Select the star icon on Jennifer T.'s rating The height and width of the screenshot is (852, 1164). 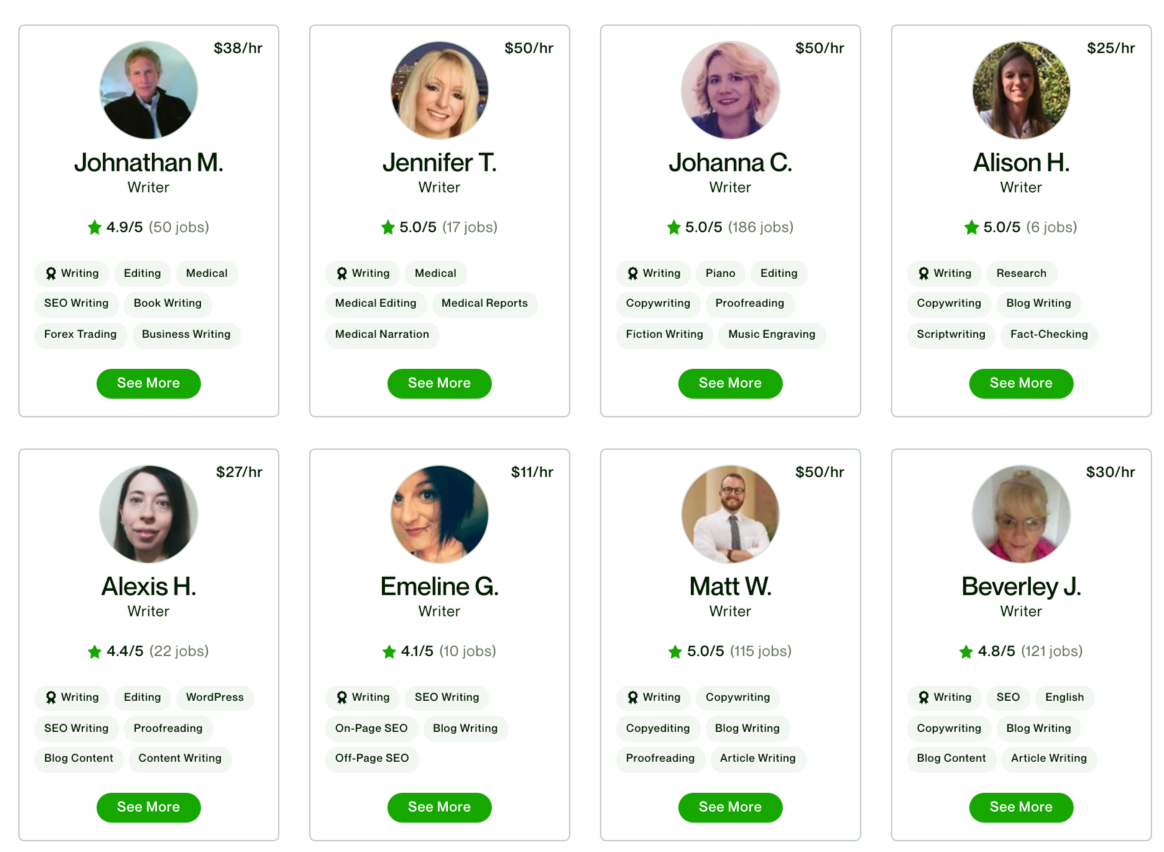[x=388, y=227]
